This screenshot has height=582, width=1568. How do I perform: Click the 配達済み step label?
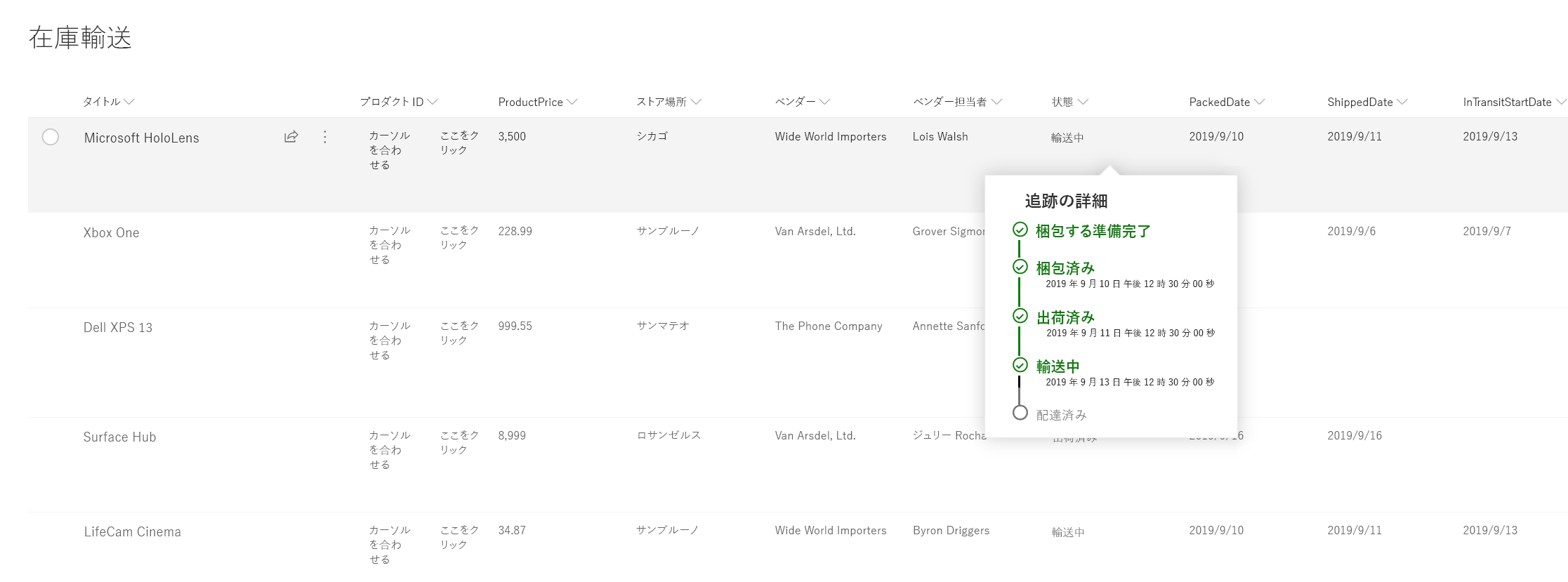coord(1062,415)
